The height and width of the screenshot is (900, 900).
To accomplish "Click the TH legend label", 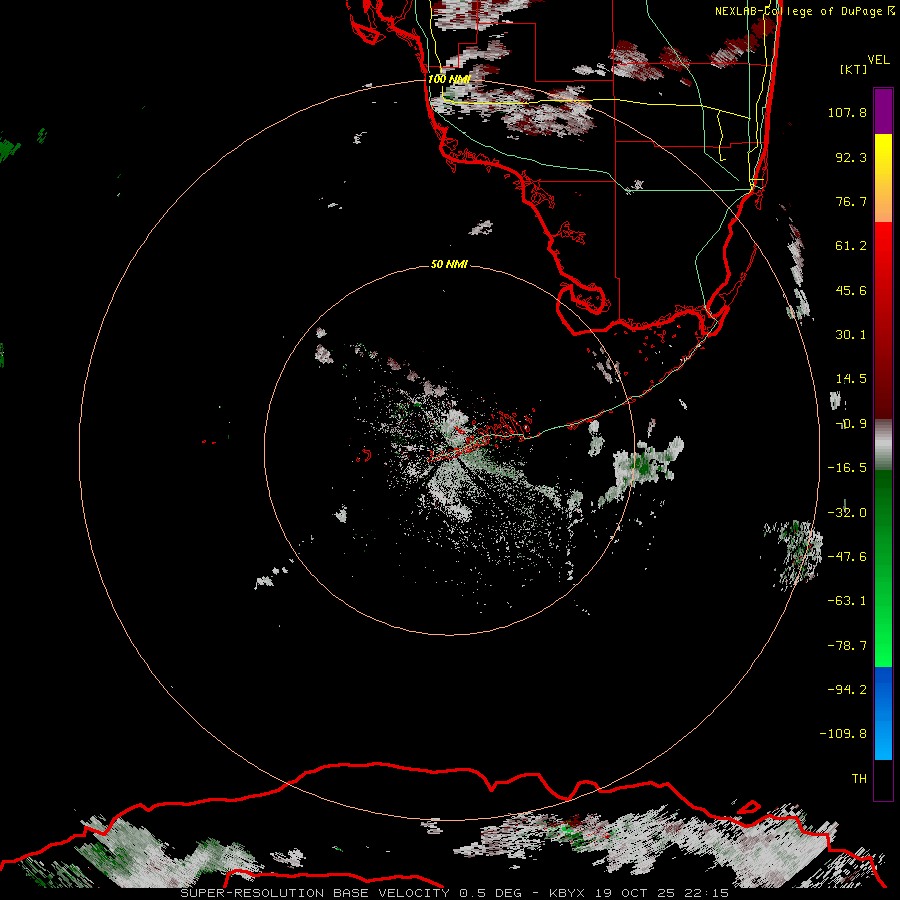I will pyautogui.click(x=859, y=778).
